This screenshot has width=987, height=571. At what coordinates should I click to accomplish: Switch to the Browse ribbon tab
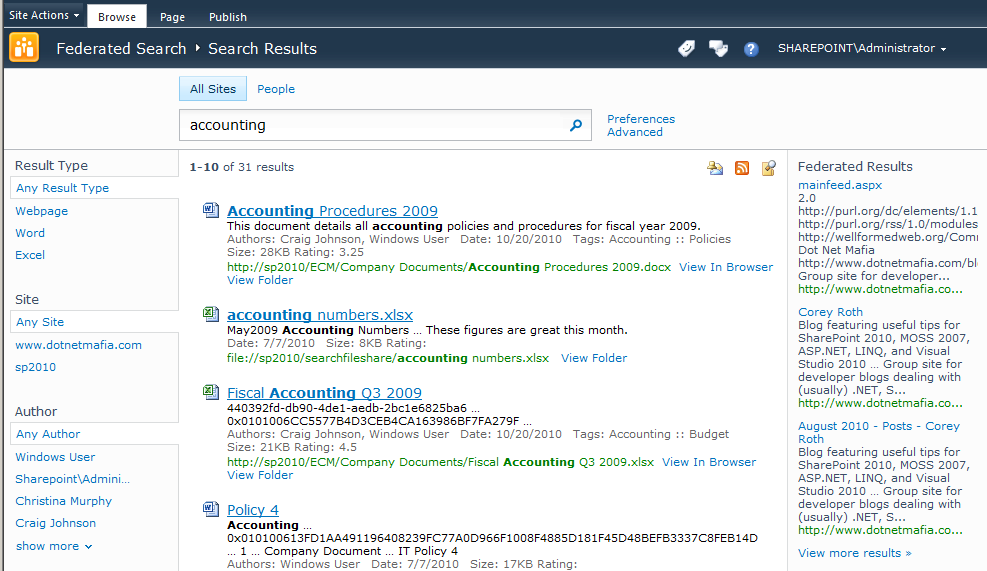(x=116, y=16)
